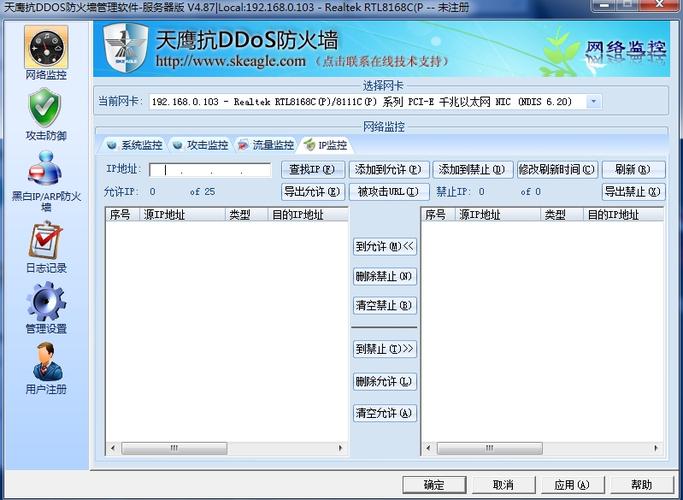Click the IP地址 input field
This screenshot has width=683, height=500.
pyautogui.click(x=210, y=169)
